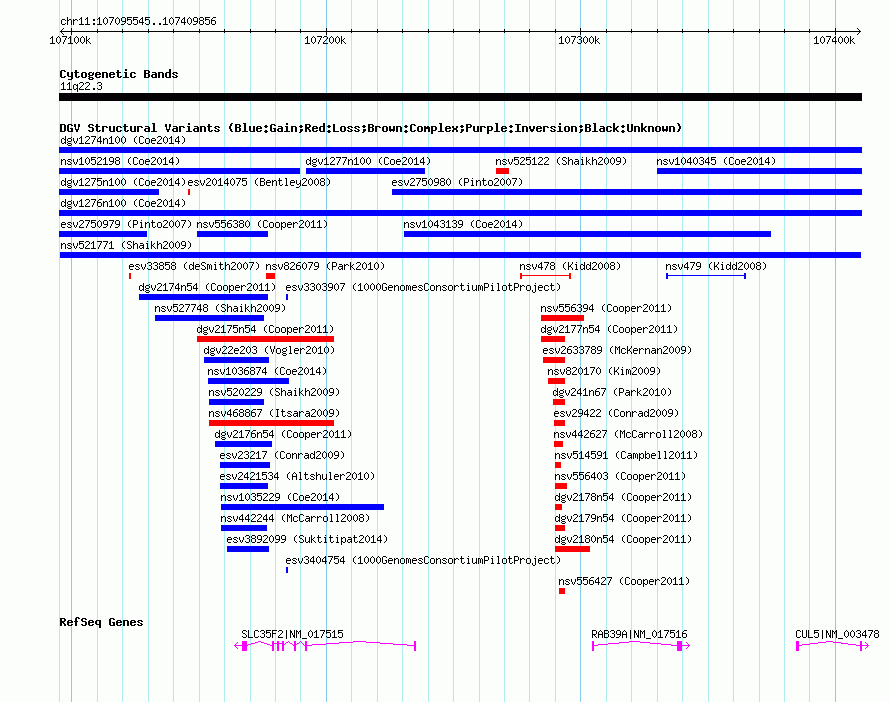Click the RefSeq Genes track title

[101, 622]
